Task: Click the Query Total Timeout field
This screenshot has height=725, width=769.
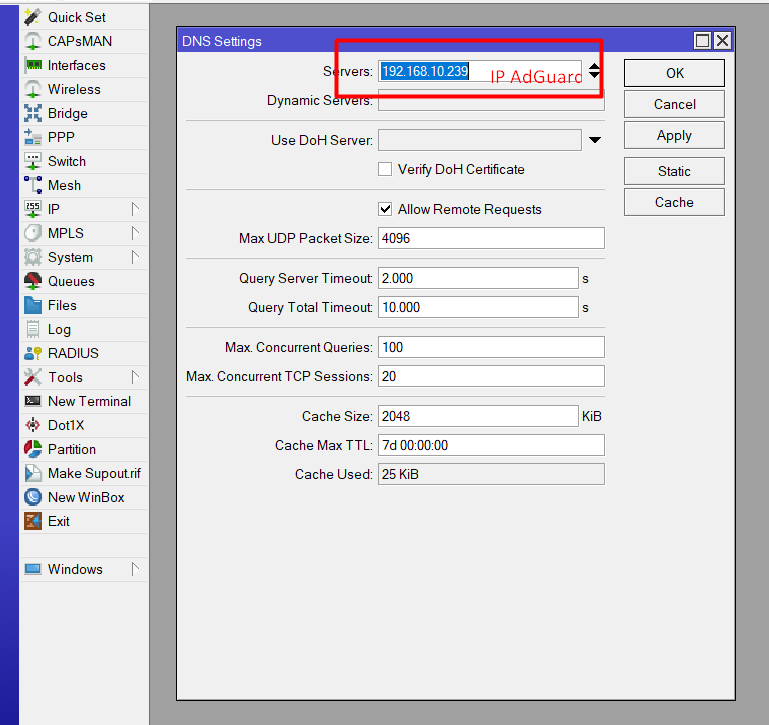Action: coord(478,308)
